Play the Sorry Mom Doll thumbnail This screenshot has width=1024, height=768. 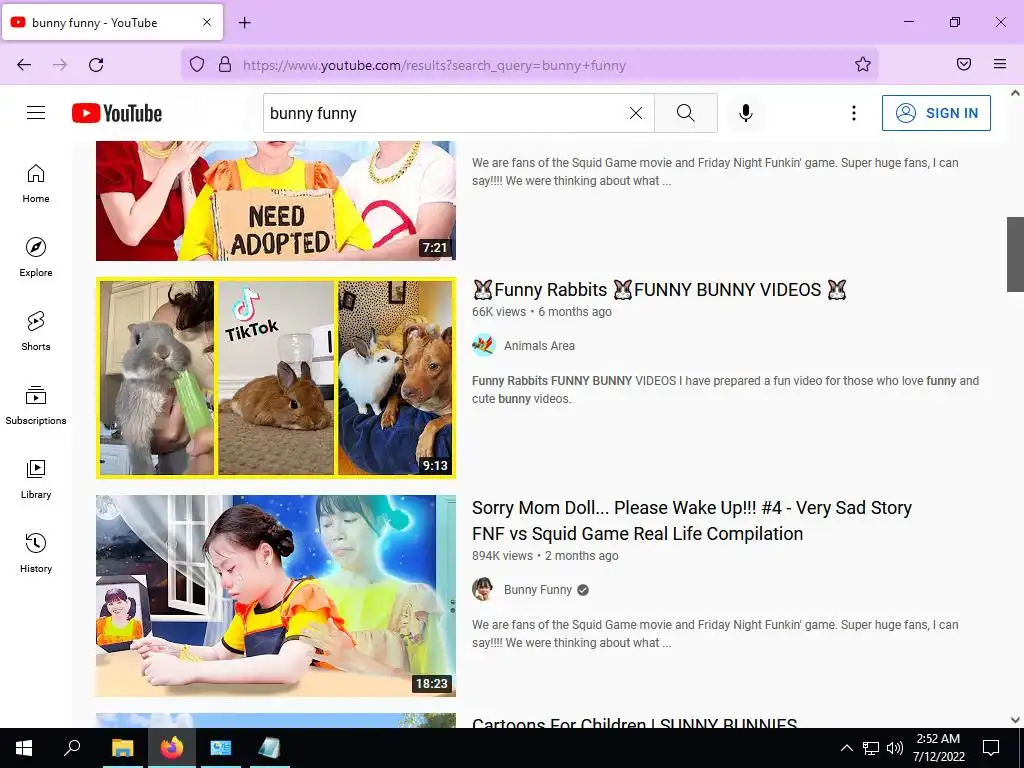coord(276,596)
